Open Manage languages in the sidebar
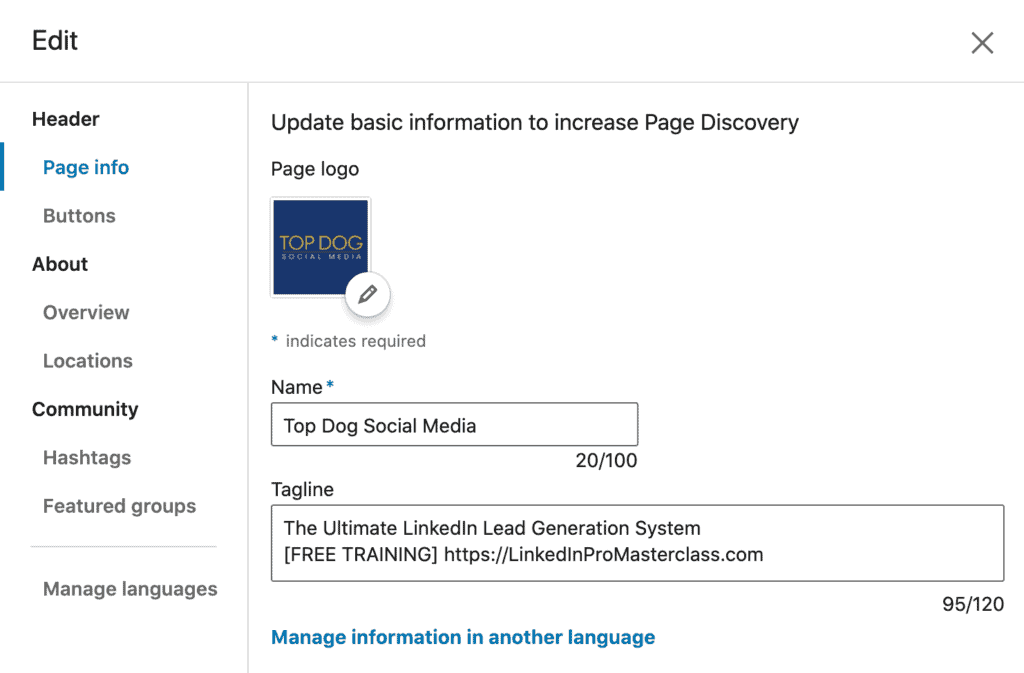 (x=130, y=589)
